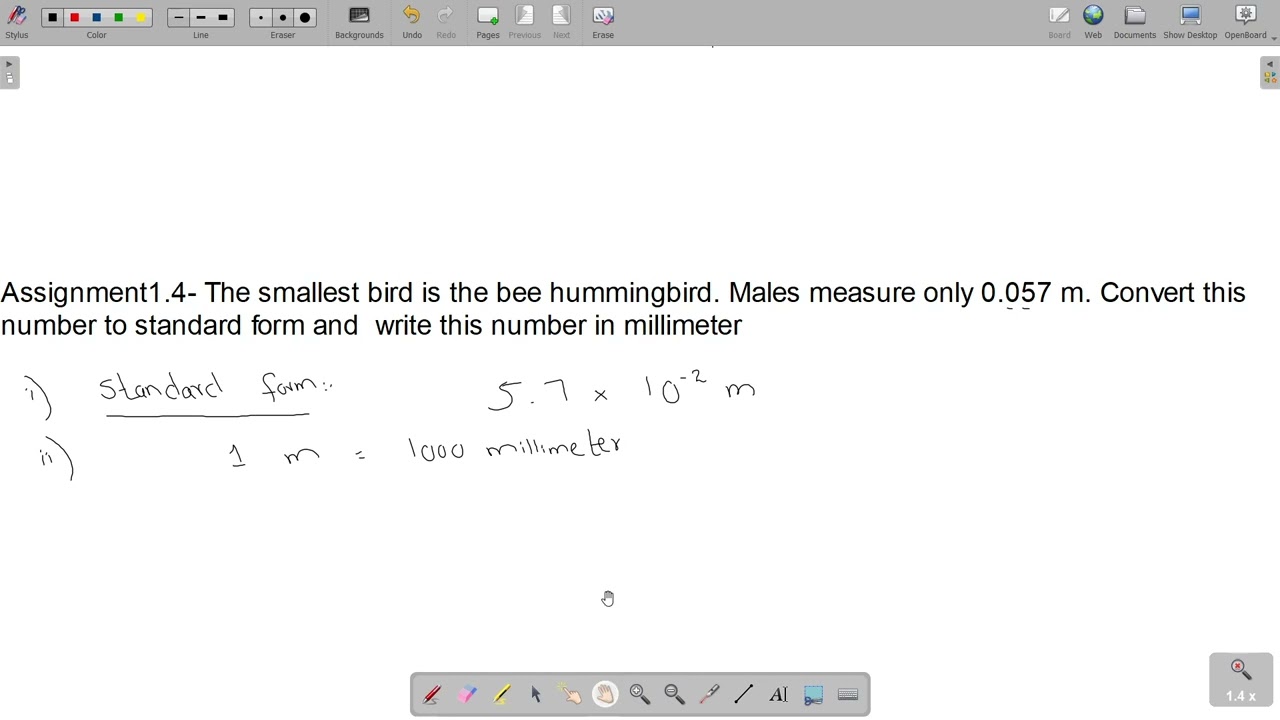Select the draw Line tool
The height and width of the screenshot is (720, 1280).
pyautogui.click(x=744, y=695)
